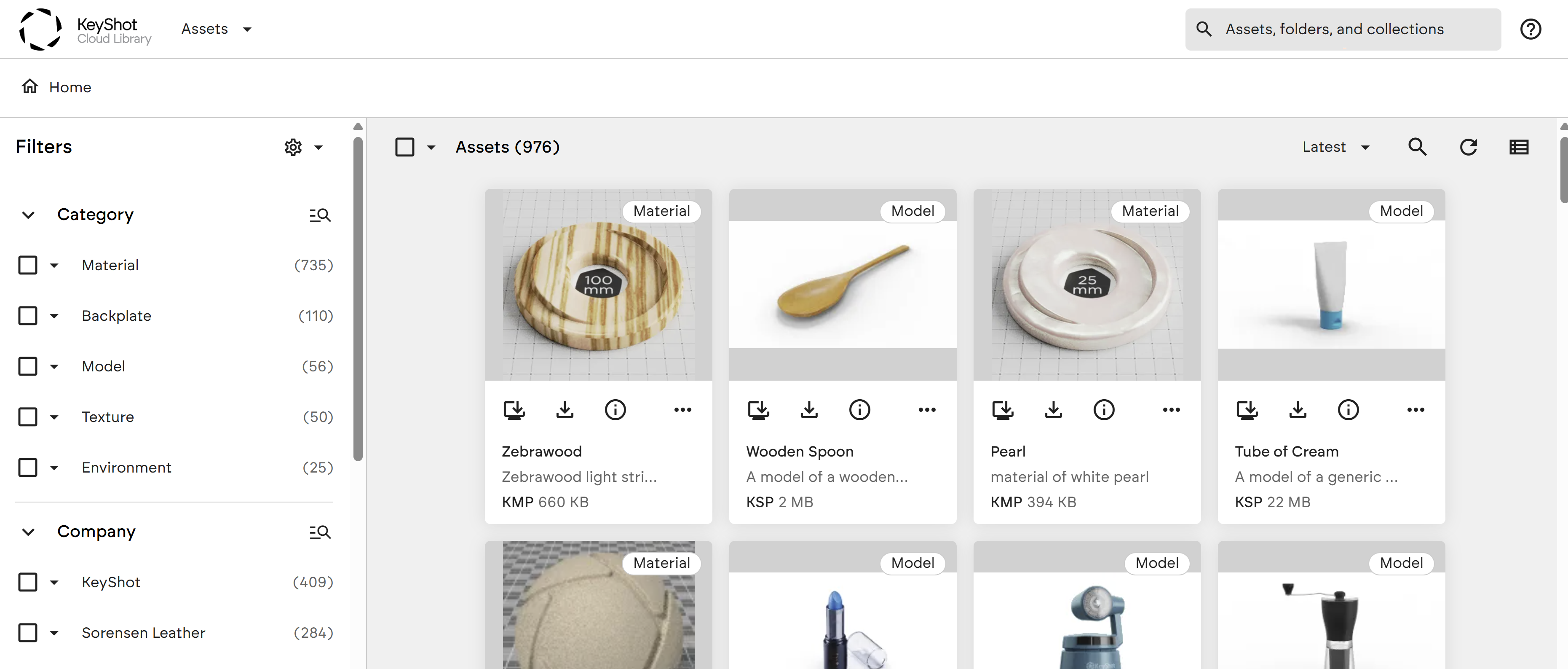Open more options for Tube of Cream
1568x669 pixels.
tap(1415, 410)
